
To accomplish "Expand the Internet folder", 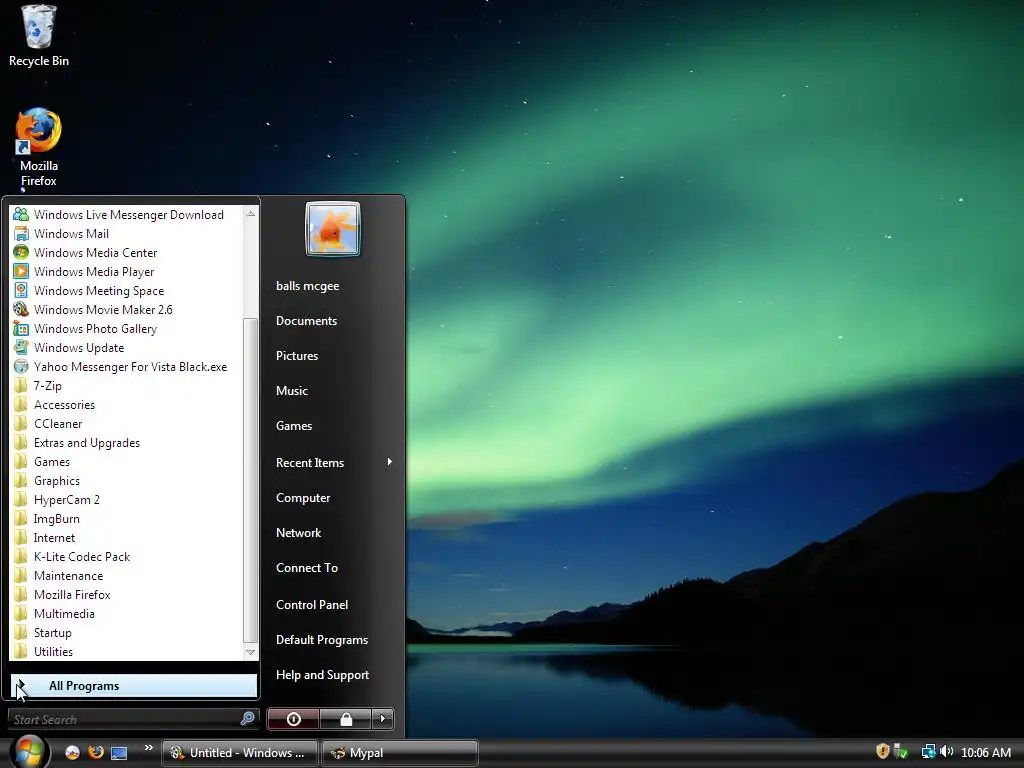I will click(44, 537).
